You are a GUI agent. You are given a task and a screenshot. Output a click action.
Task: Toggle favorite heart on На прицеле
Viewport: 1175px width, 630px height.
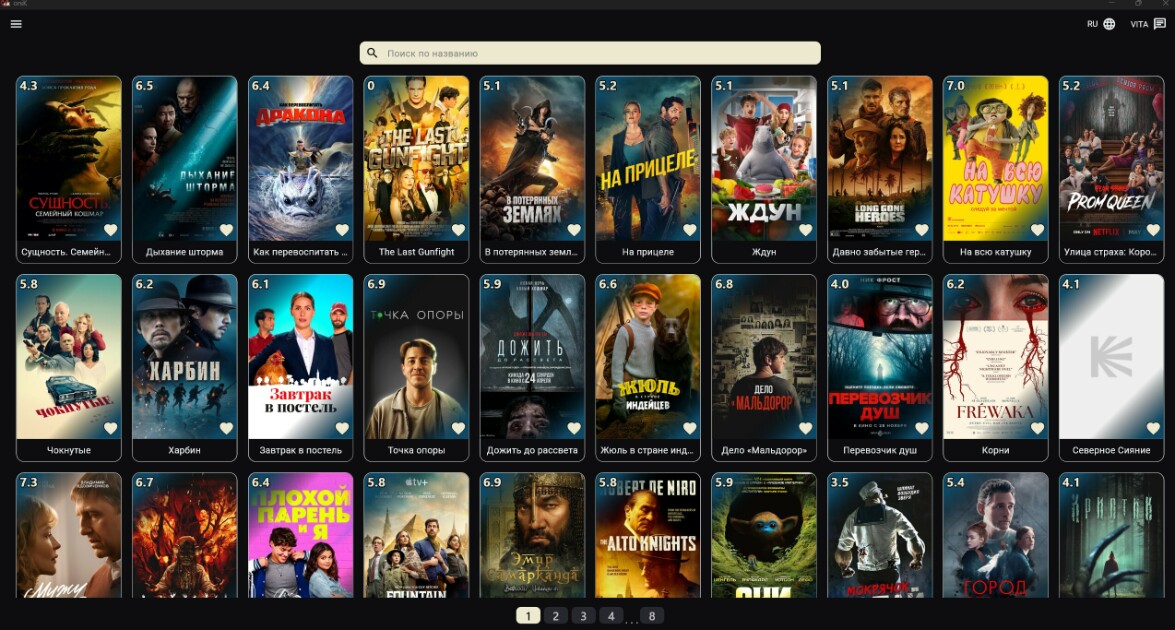coord(690,230)
